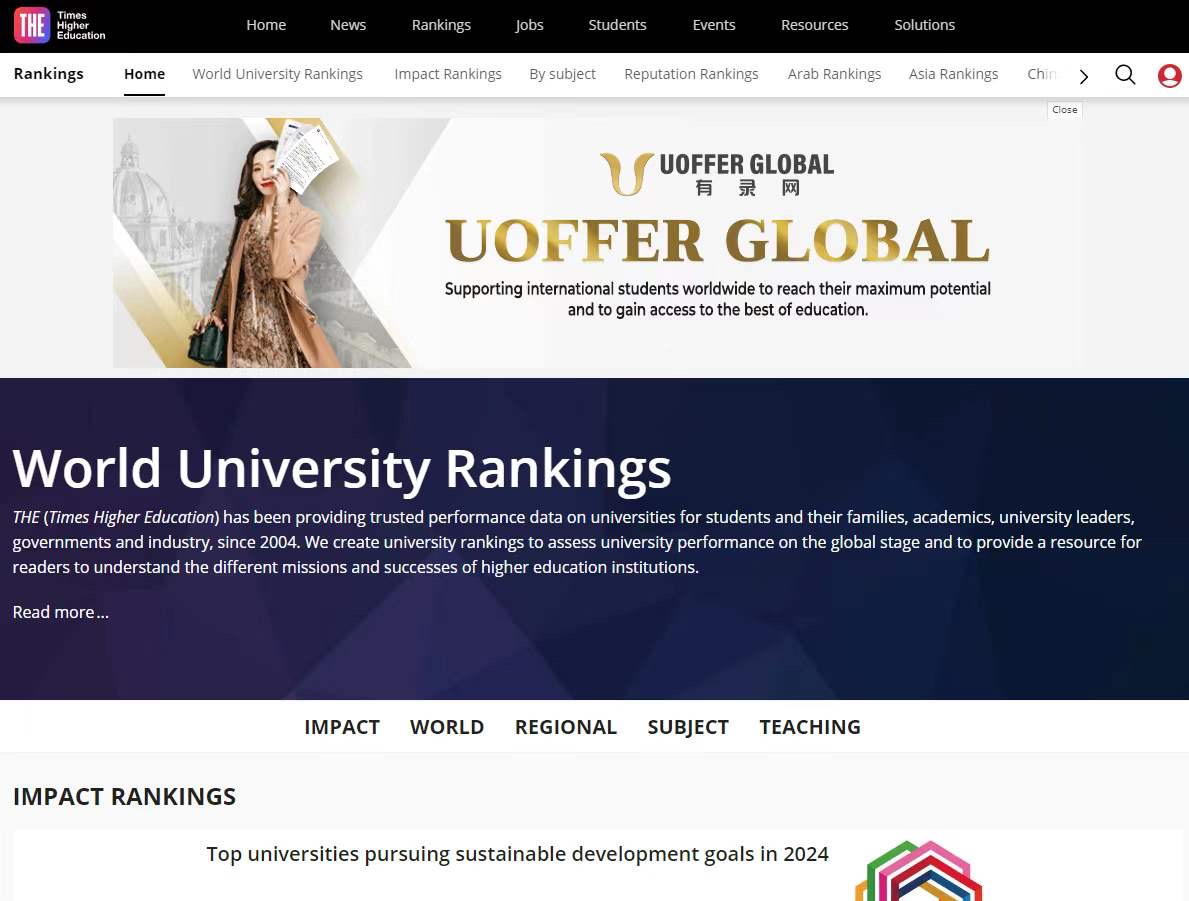Select the Home tab in Rankings bar
This screenshot has height=901, width=1189.
pyautogui.click(x=144, y=74)
